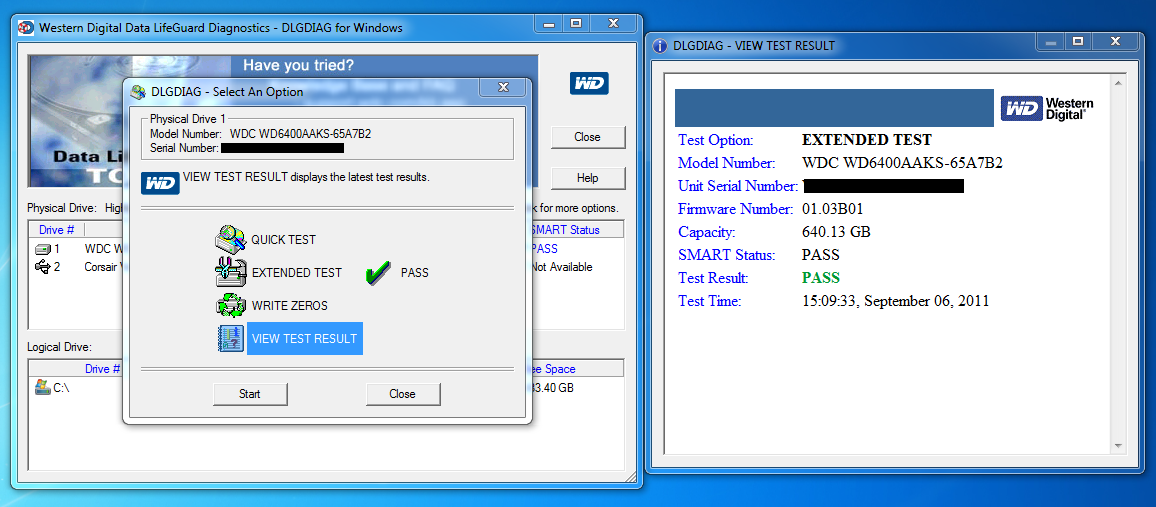Image resolution: width=1156 pixels, height=507 pixels.
Task: Click Select An Option dialog title icon
Action: coord(138,92)
